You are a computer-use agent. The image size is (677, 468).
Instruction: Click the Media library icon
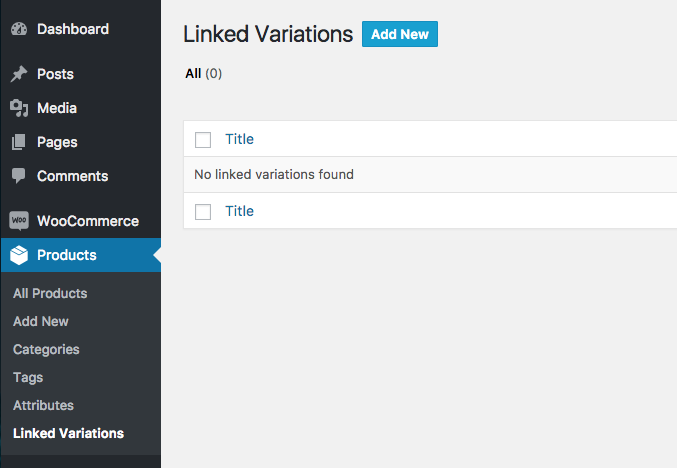point(19,108)
